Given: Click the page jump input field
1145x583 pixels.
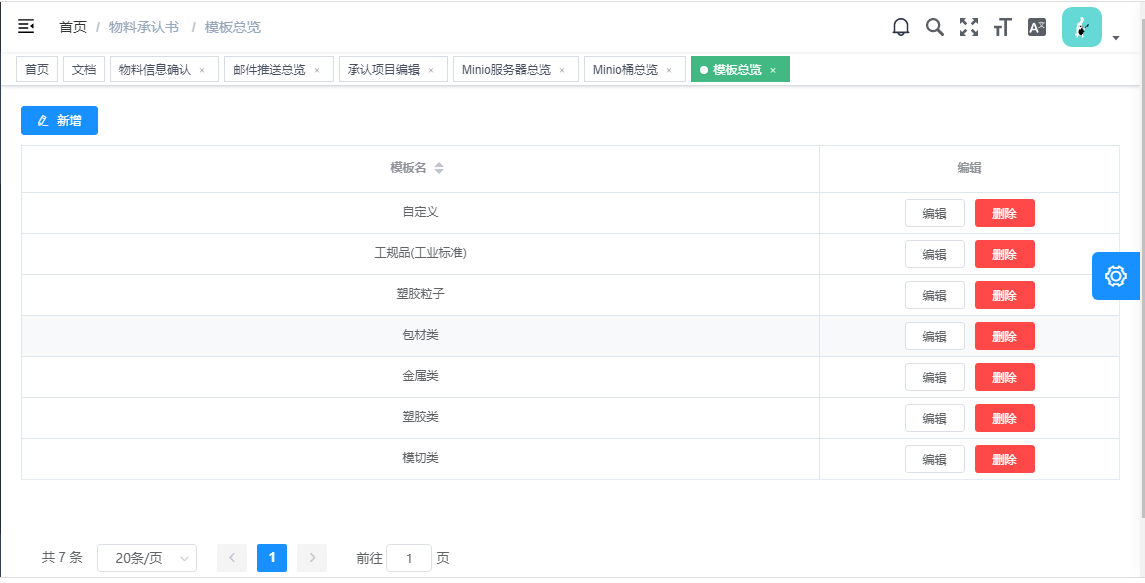Looking at the screenshot, I should pyautogui.click(x=409, y=558).
